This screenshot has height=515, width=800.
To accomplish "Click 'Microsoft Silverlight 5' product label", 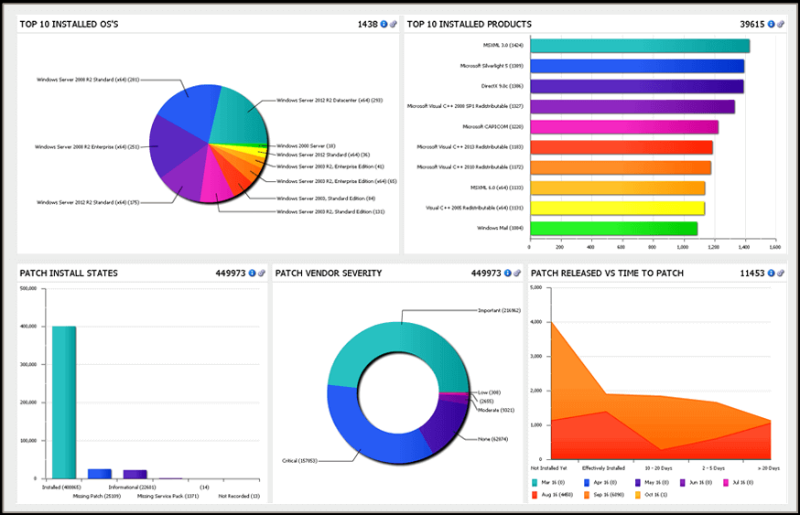I will [491, 66].
